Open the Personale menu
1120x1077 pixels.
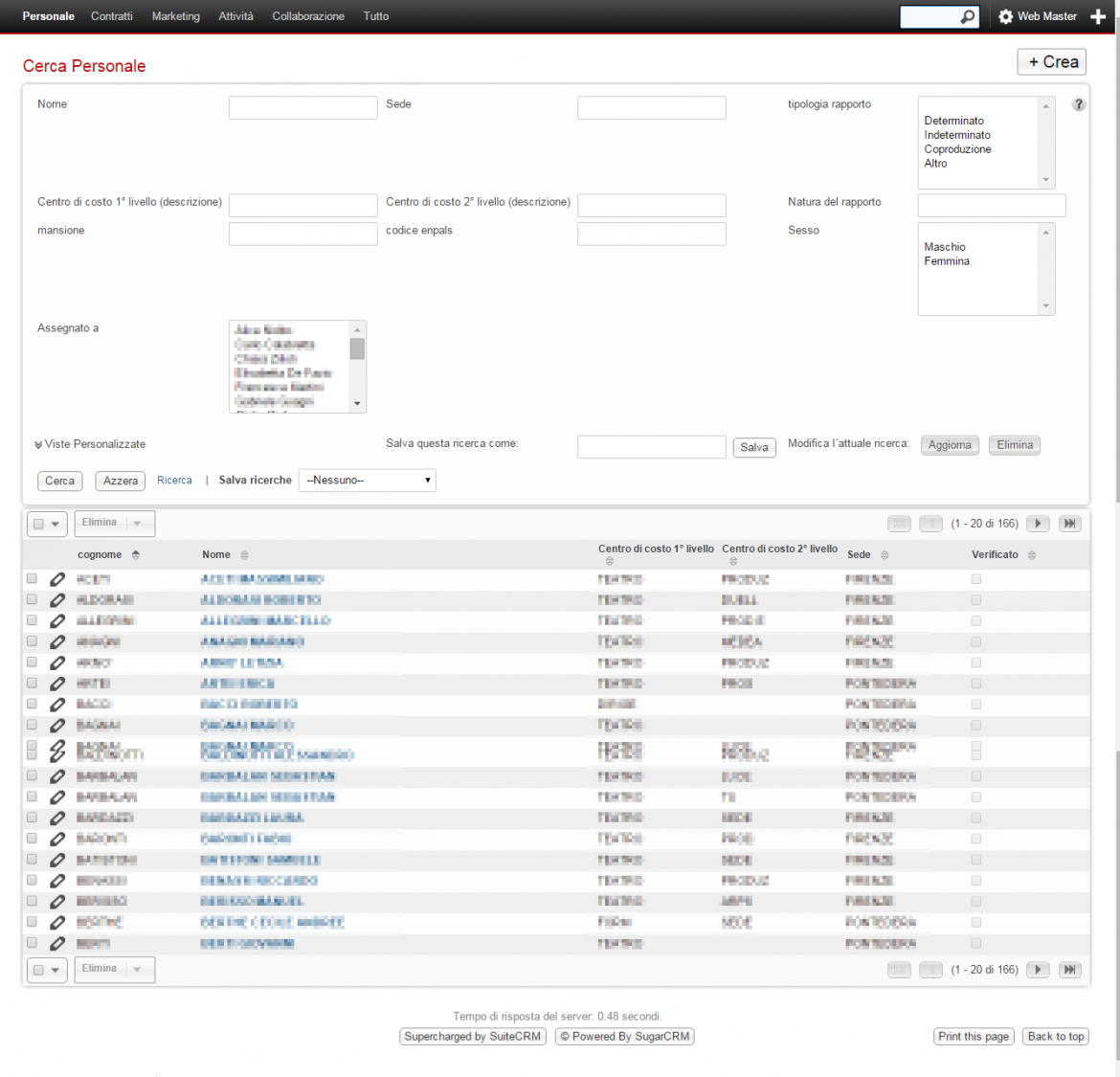(49, 16)
